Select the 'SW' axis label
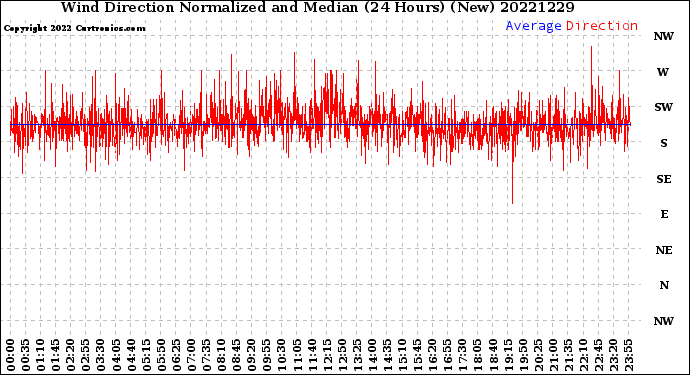This screenshot has width=690, height=375. (x=664, y=107)
